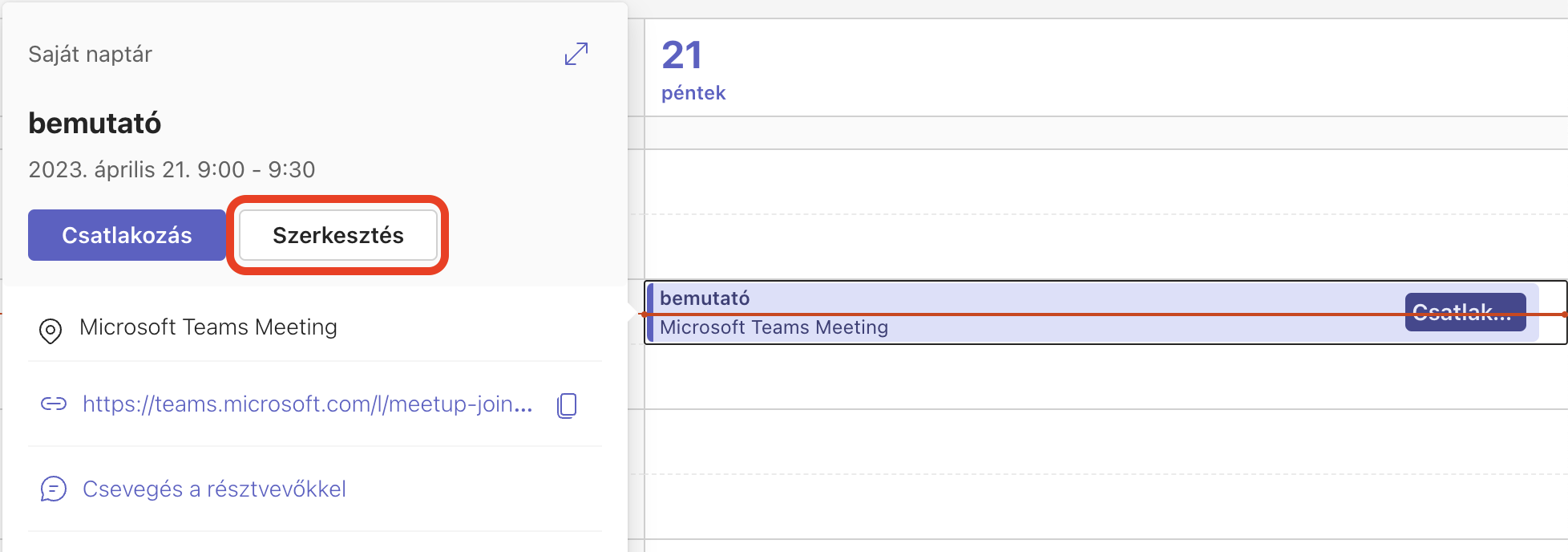Click the date number 21 header

coord(682,55)
